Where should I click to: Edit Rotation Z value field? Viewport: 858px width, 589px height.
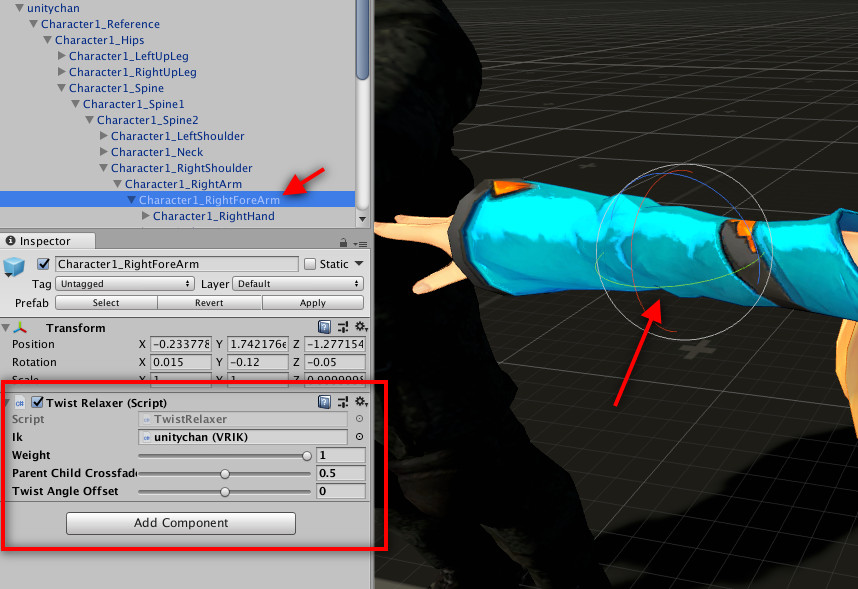click(x=334, y=362)
